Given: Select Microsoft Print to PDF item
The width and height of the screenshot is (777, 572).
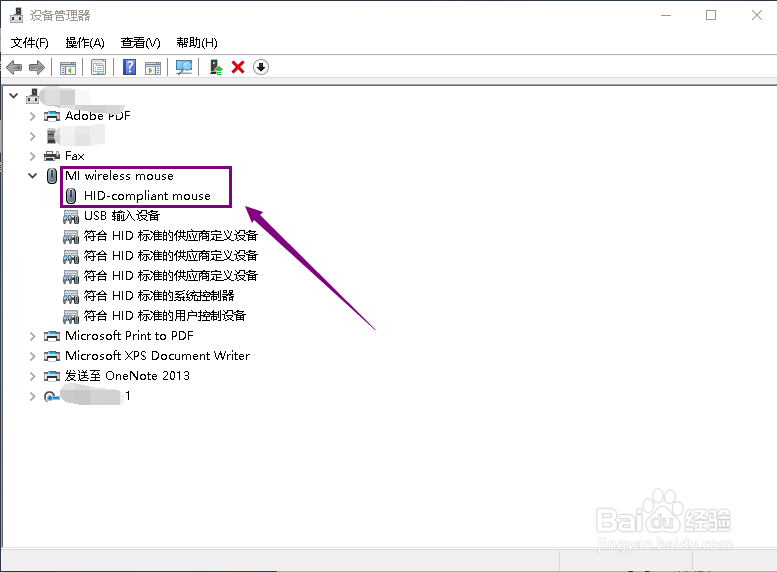Looking at the screenshot, I should tap(129, 336).
